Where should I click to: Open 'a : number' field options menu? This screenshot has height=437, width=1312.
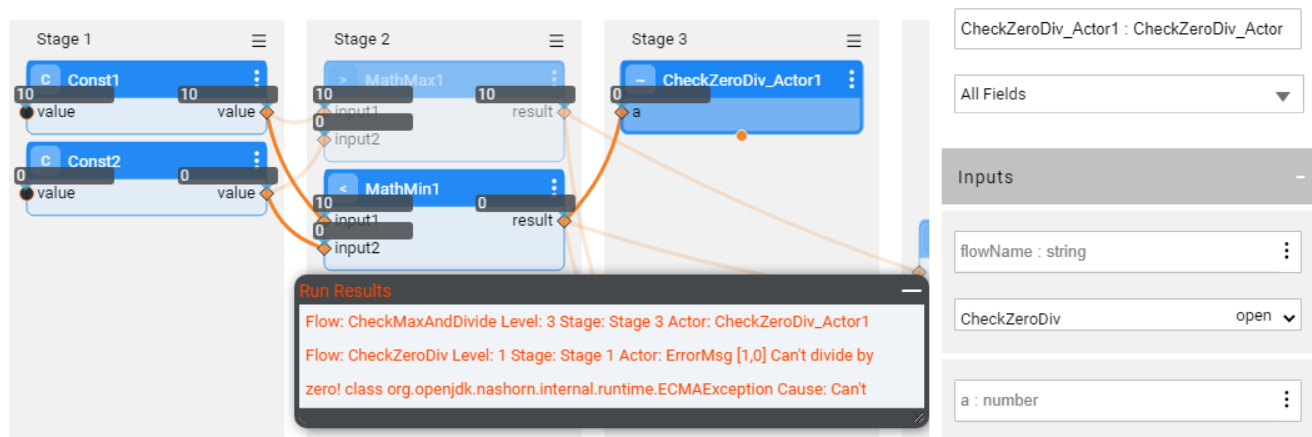tap(1286, 400)
